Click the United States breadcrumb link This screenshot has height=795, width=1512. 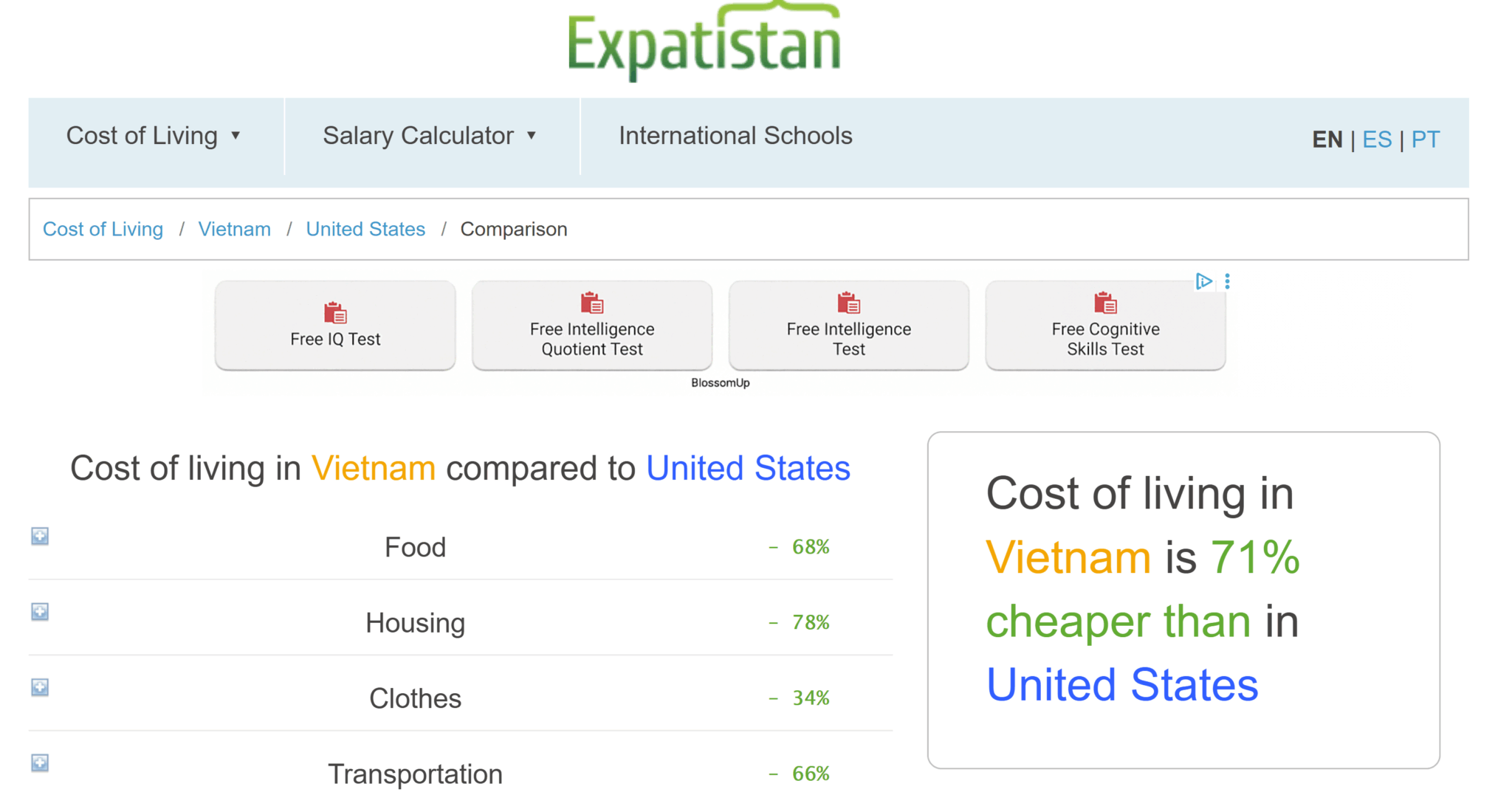point(365,230)
